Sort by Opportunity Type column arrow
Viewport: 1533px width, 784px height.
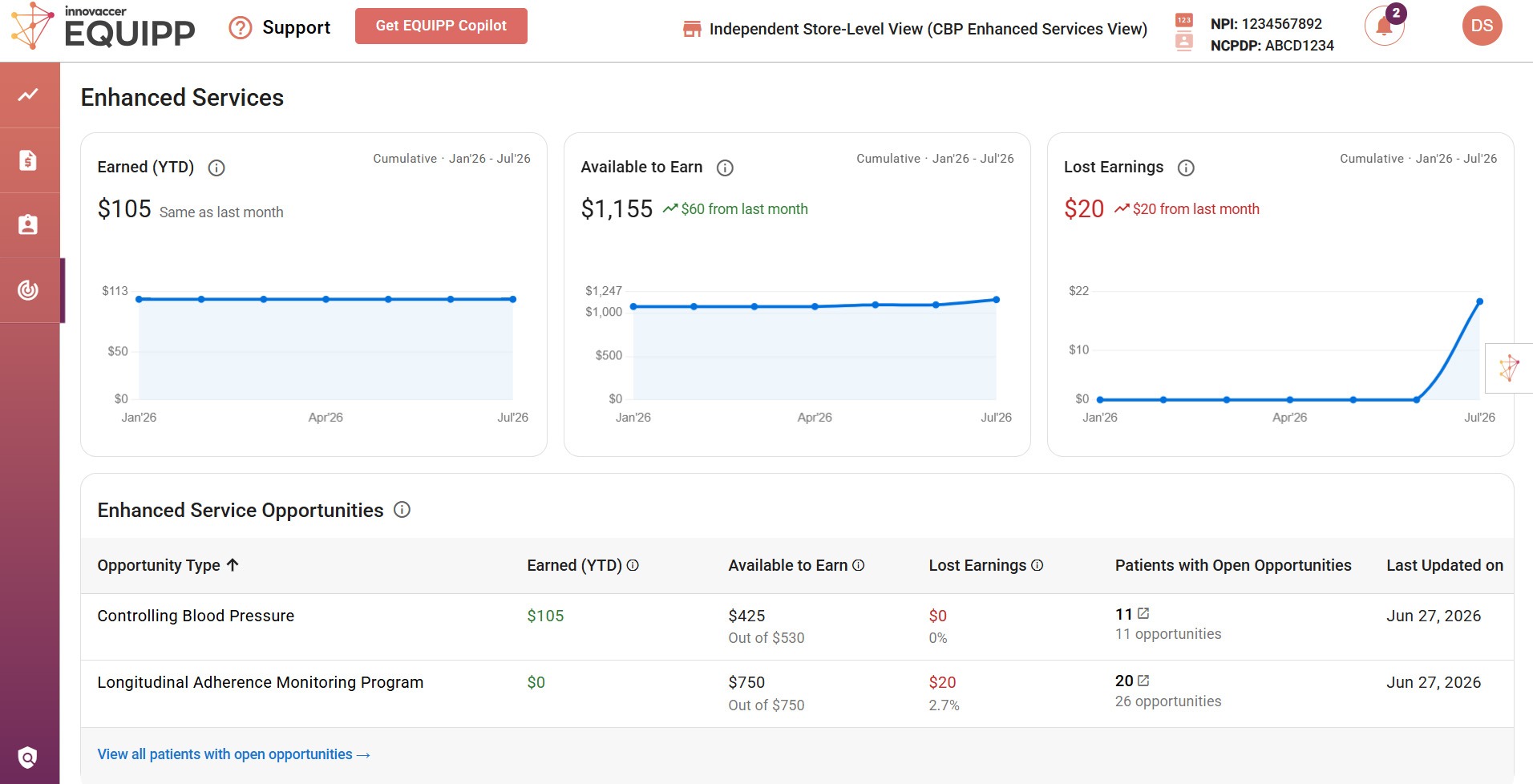[233, 564]
